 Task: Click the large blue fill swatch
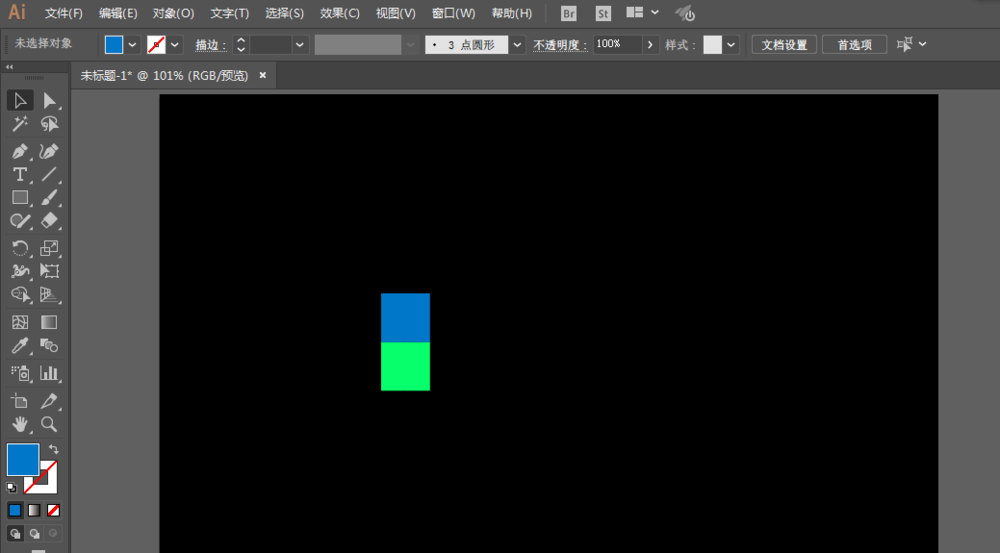click(x=23, y=460)
